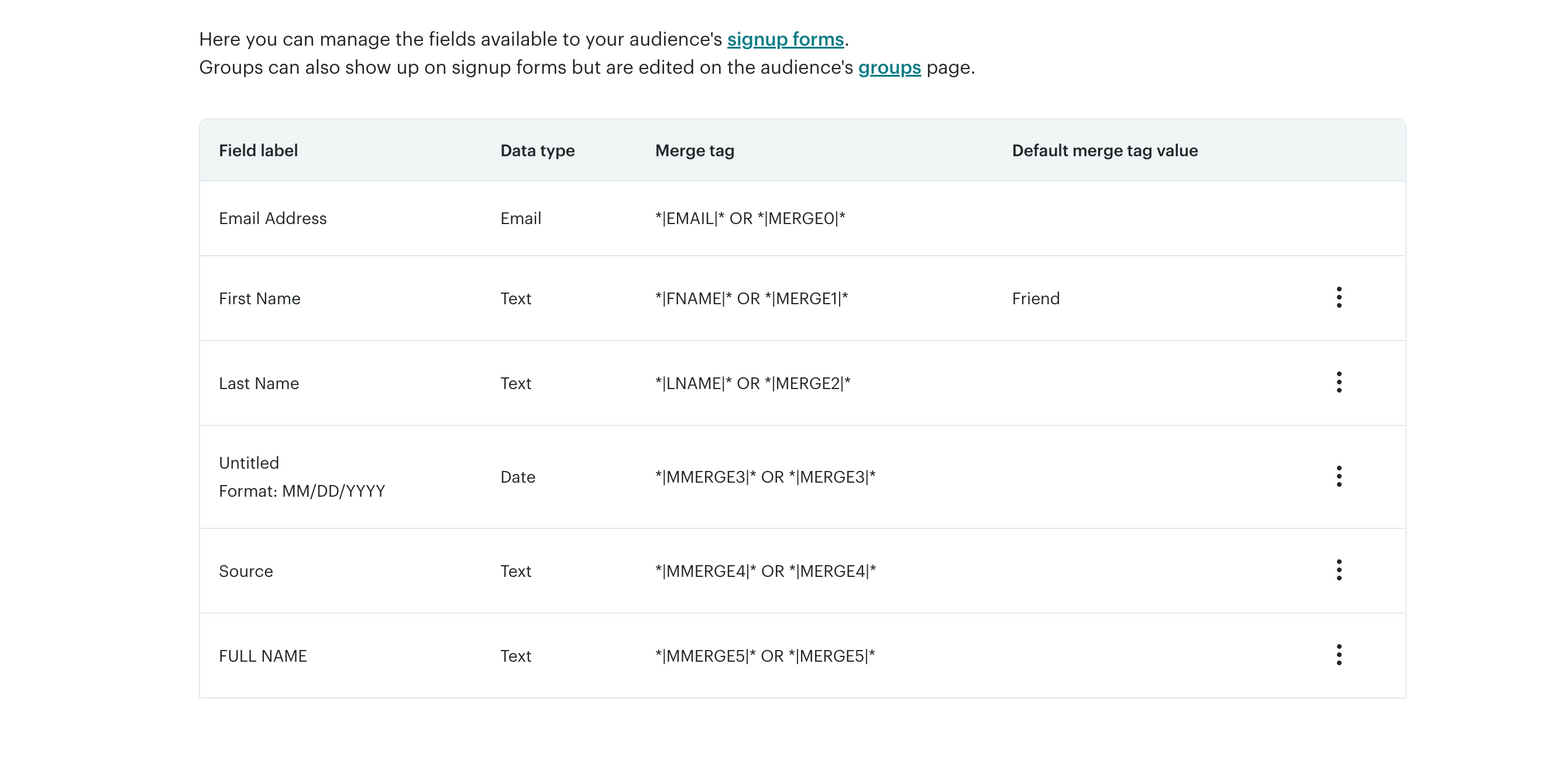
Task: Click the Merge tag column header
Action: tap(695, 151)
